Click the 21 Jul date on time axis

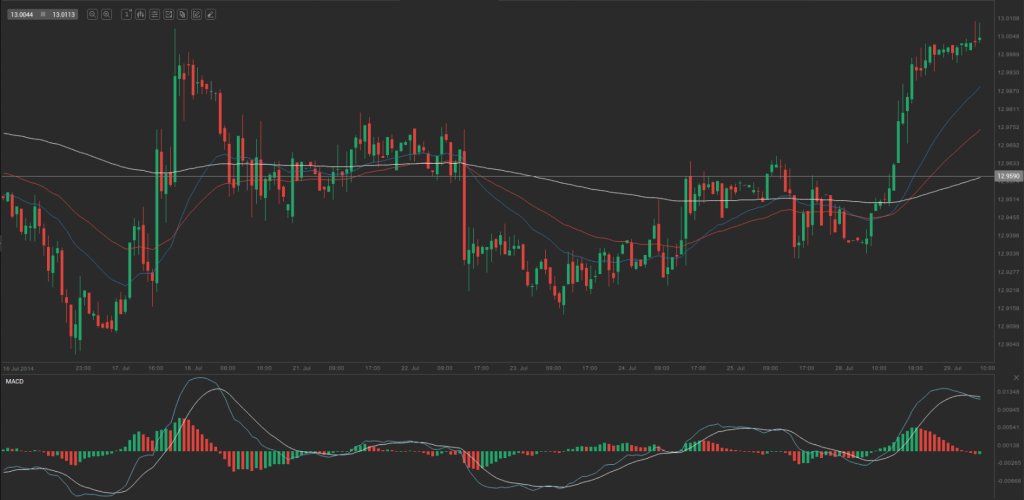point(301,367)
